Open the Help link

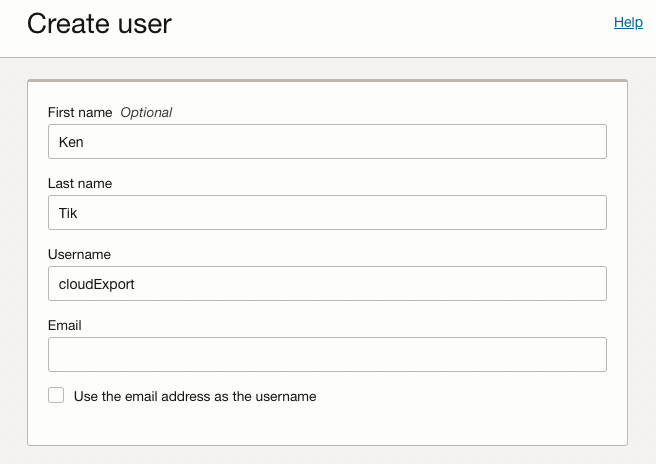coord(628,22)
